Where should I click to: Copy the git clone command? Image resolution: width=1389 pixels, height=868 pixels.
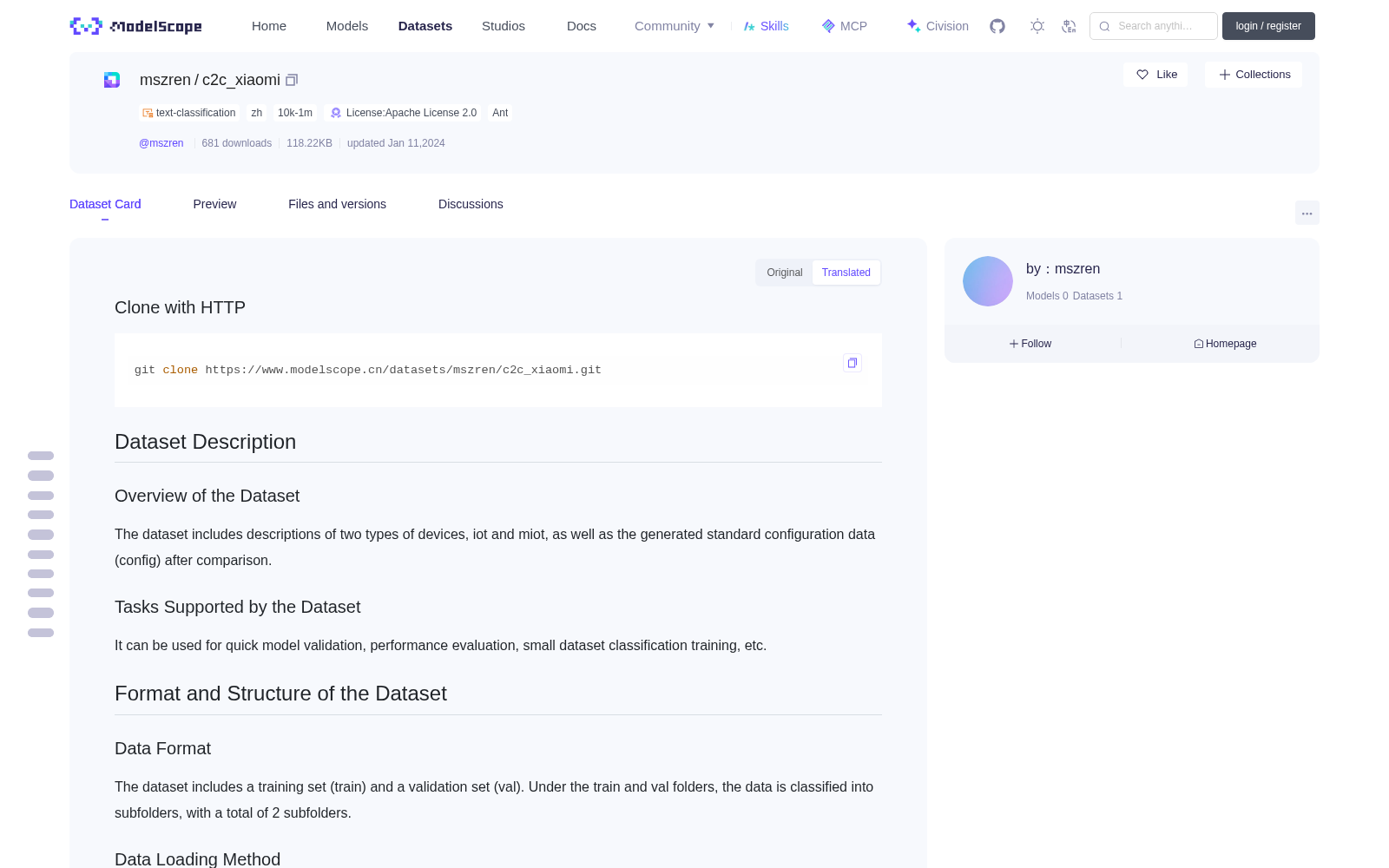click(852, 363)
